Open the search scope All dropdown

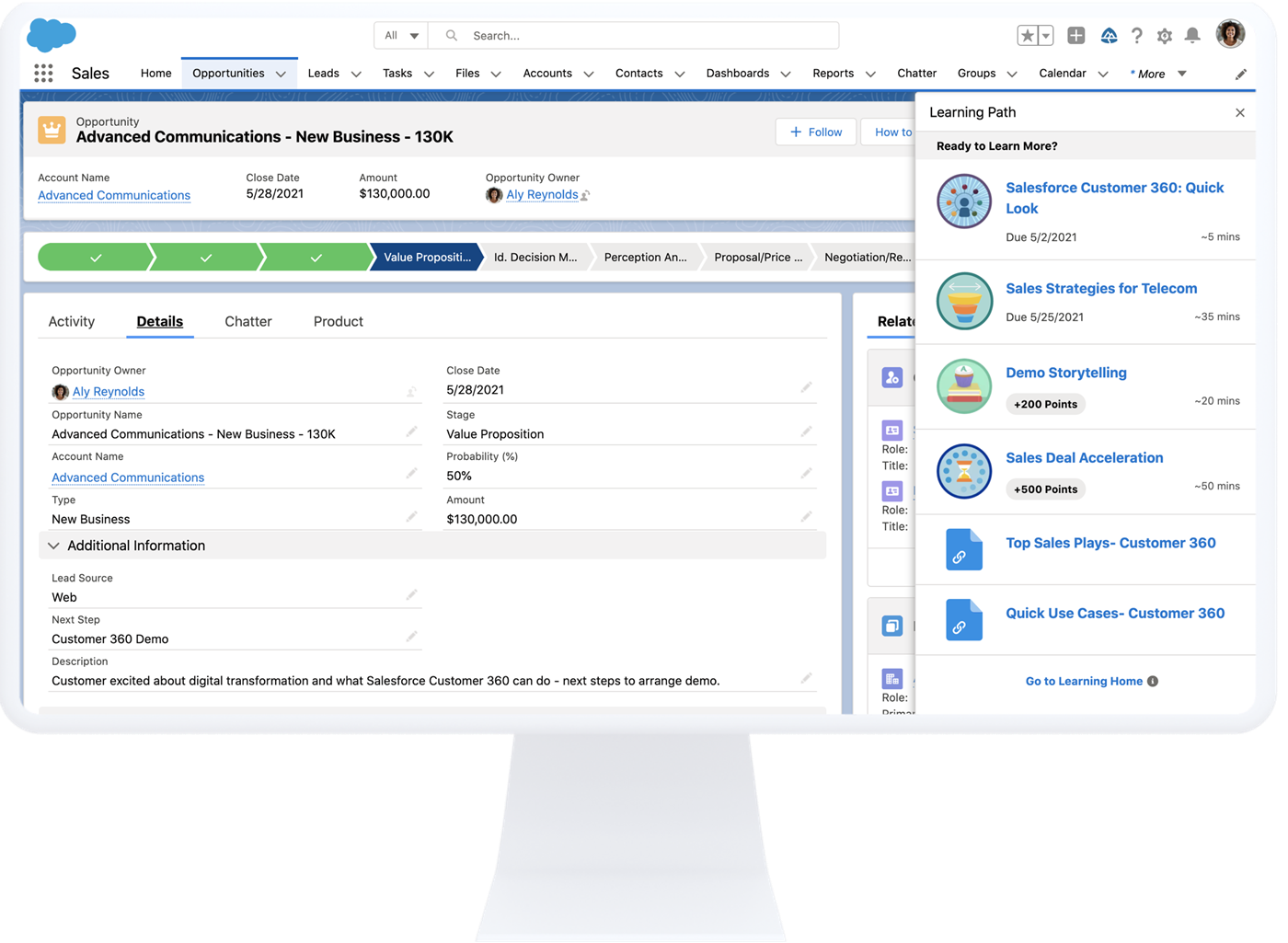point(401,36)
